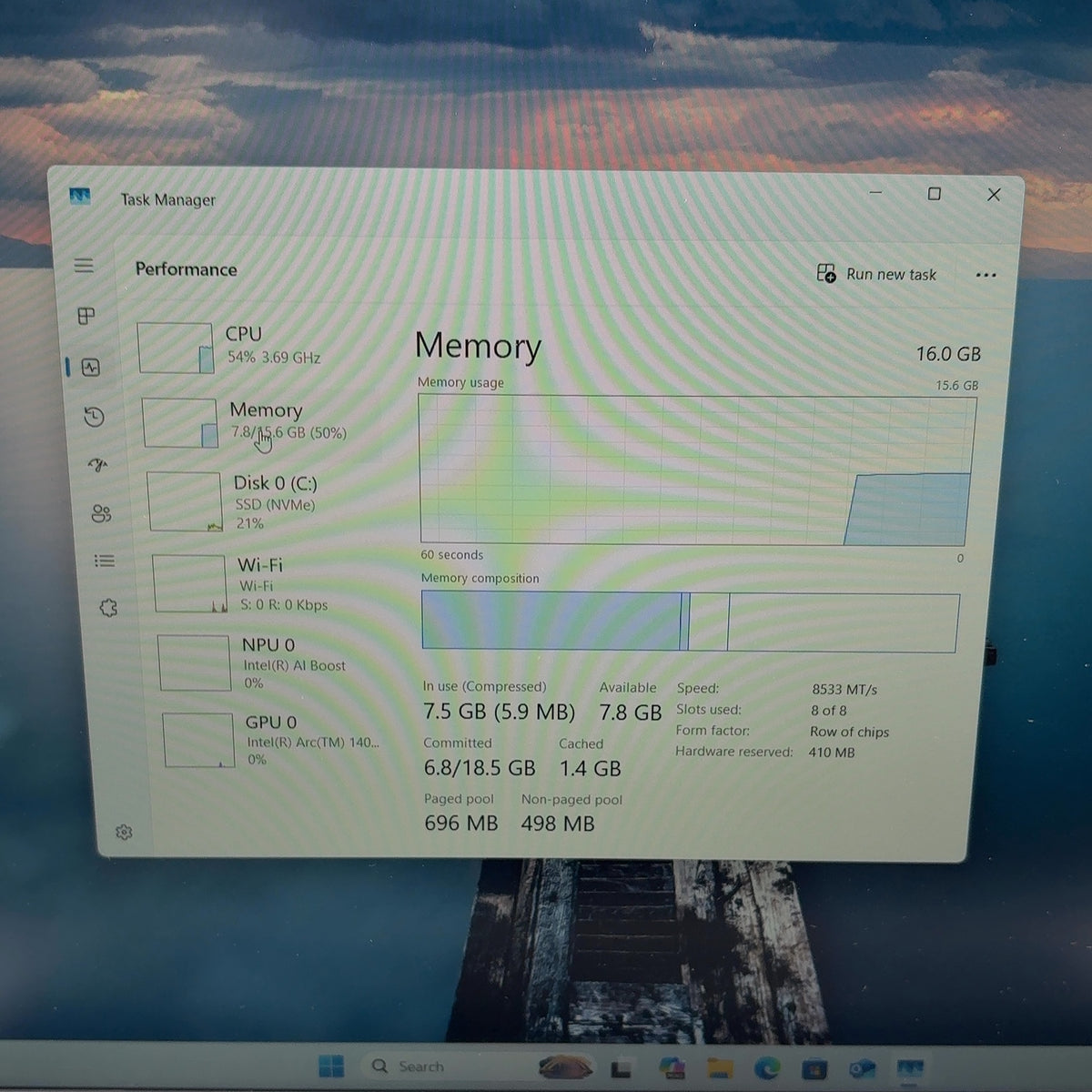Screen dimensions: 1092x1092
Task: Click the Available value 7.8 GB
Action: (630, 713)
